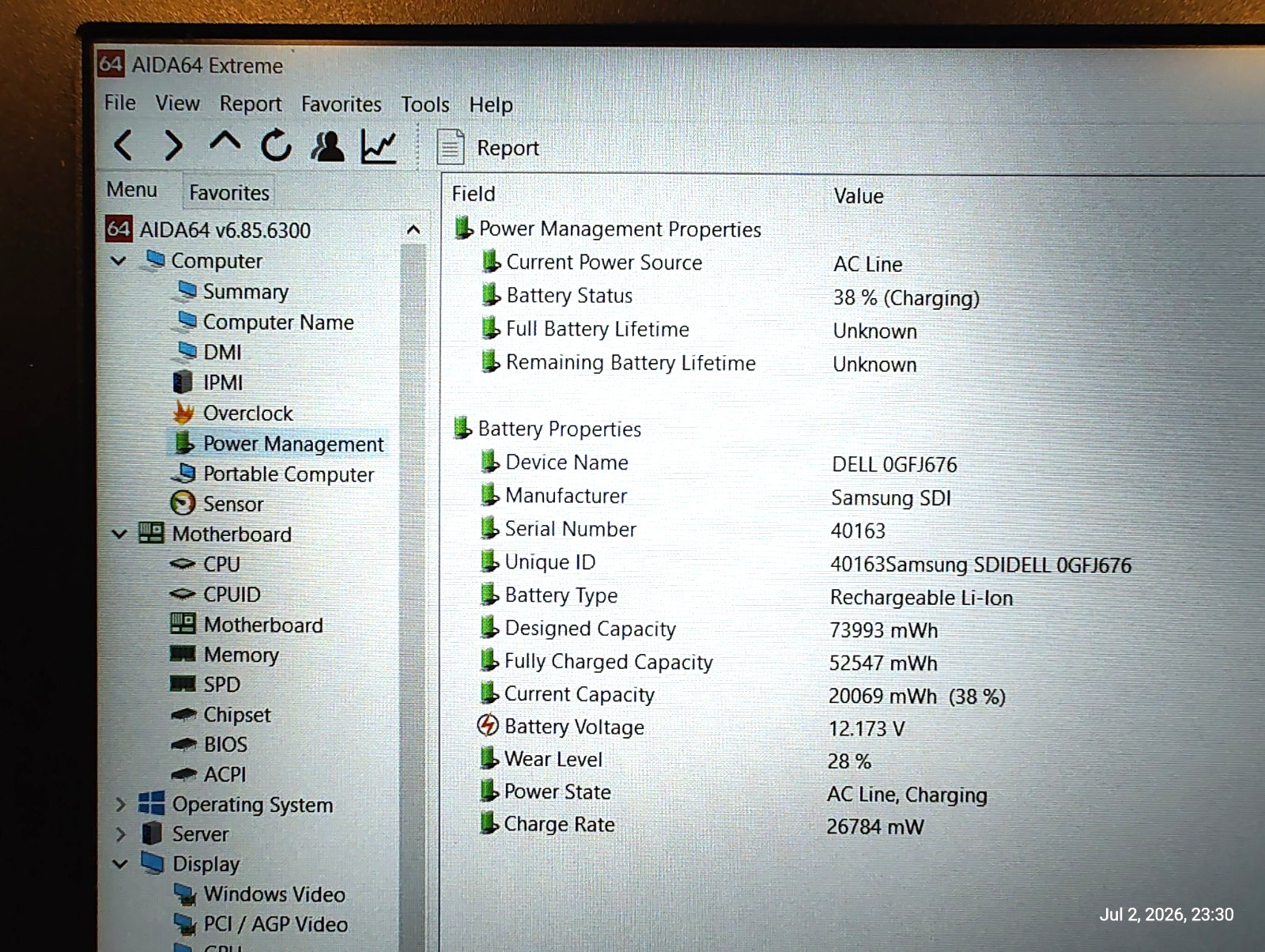Click the ACPI icon in tree
Image resolution: width=1265 pixels, height=952 pixels.
184,775
